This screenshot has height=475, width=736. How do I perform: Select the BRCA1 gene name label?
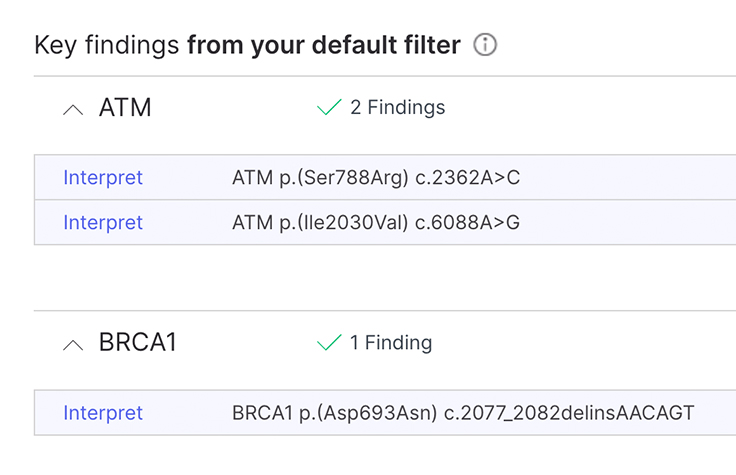[x=138, y=343]
